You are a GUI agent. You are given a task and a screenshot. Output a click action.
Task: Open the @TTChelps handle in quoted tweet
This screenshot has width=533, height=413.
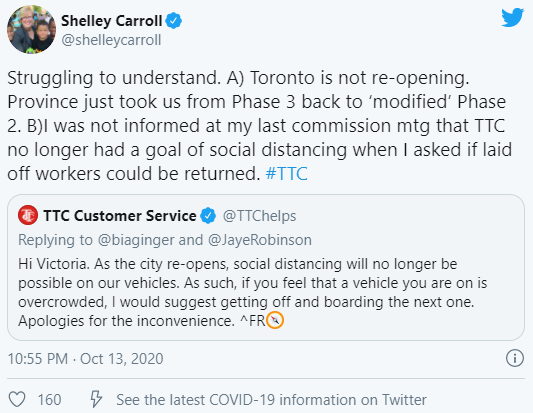click(259, 216)
